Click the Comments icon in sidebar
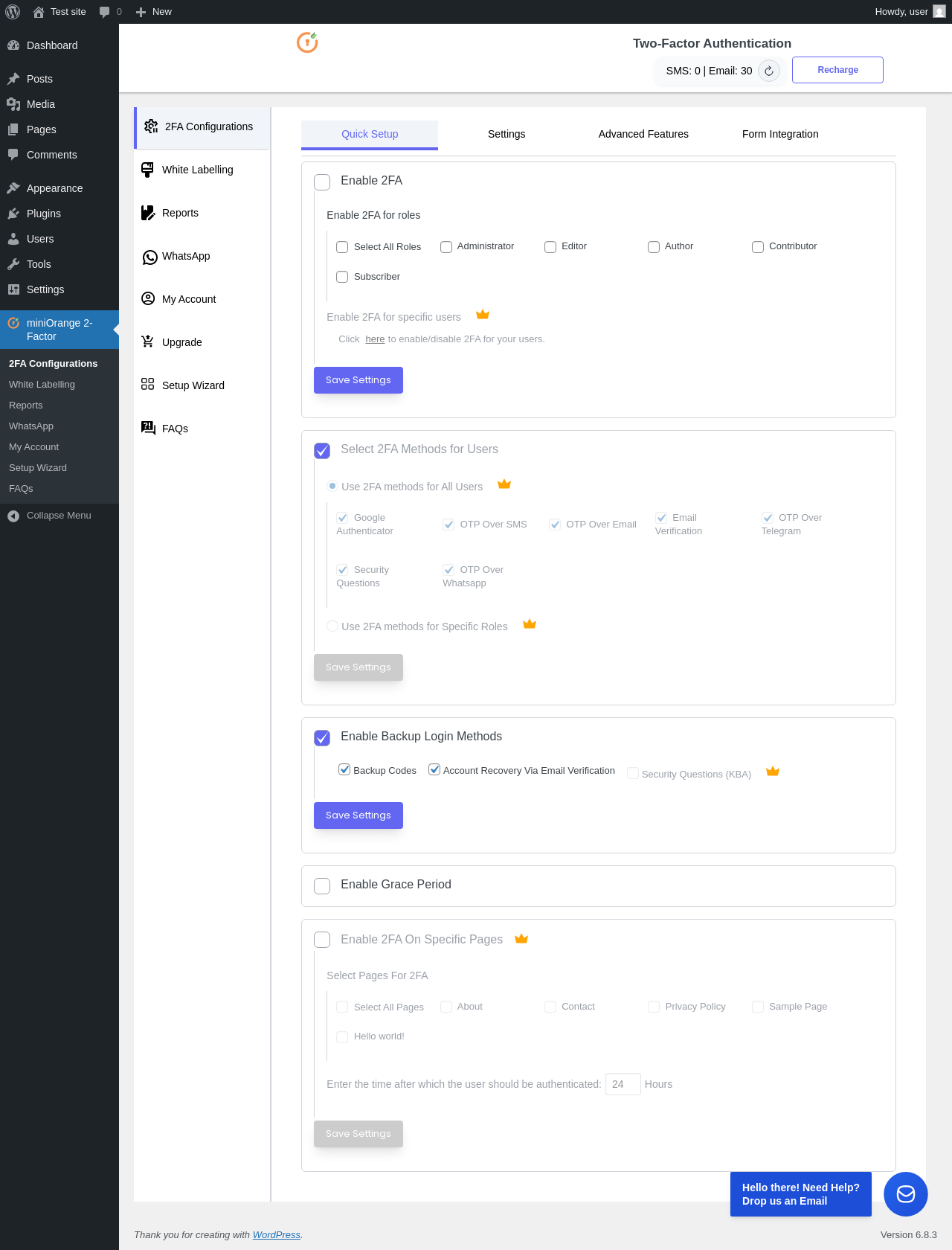The height and width of the screenshot is (1250, 952). click(x=13, y=155)
